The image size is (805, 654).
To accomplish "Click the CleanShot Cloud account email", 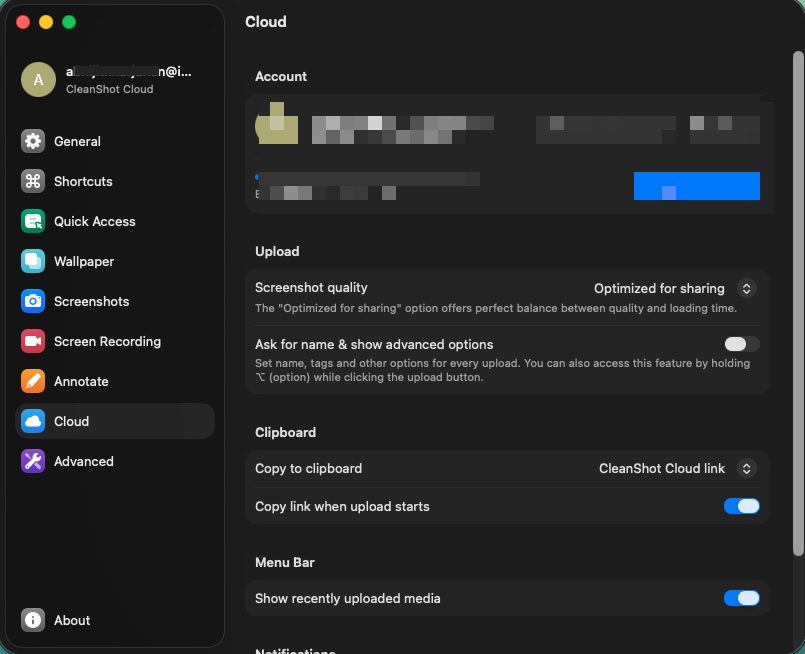I will (x=128, y=72).
